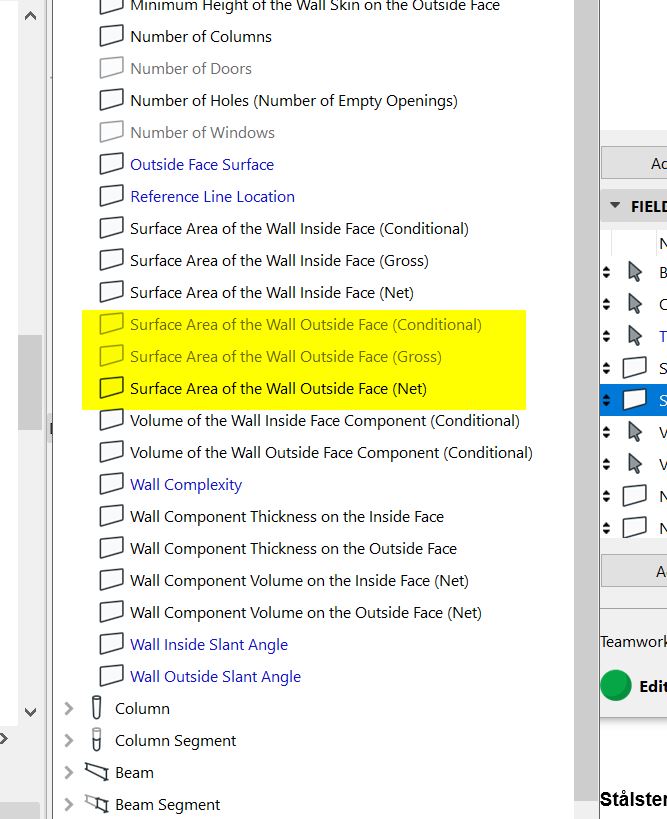The image size is (667, 819).
Task: Select Number of Holes parameter
Action: coord(293,101)
